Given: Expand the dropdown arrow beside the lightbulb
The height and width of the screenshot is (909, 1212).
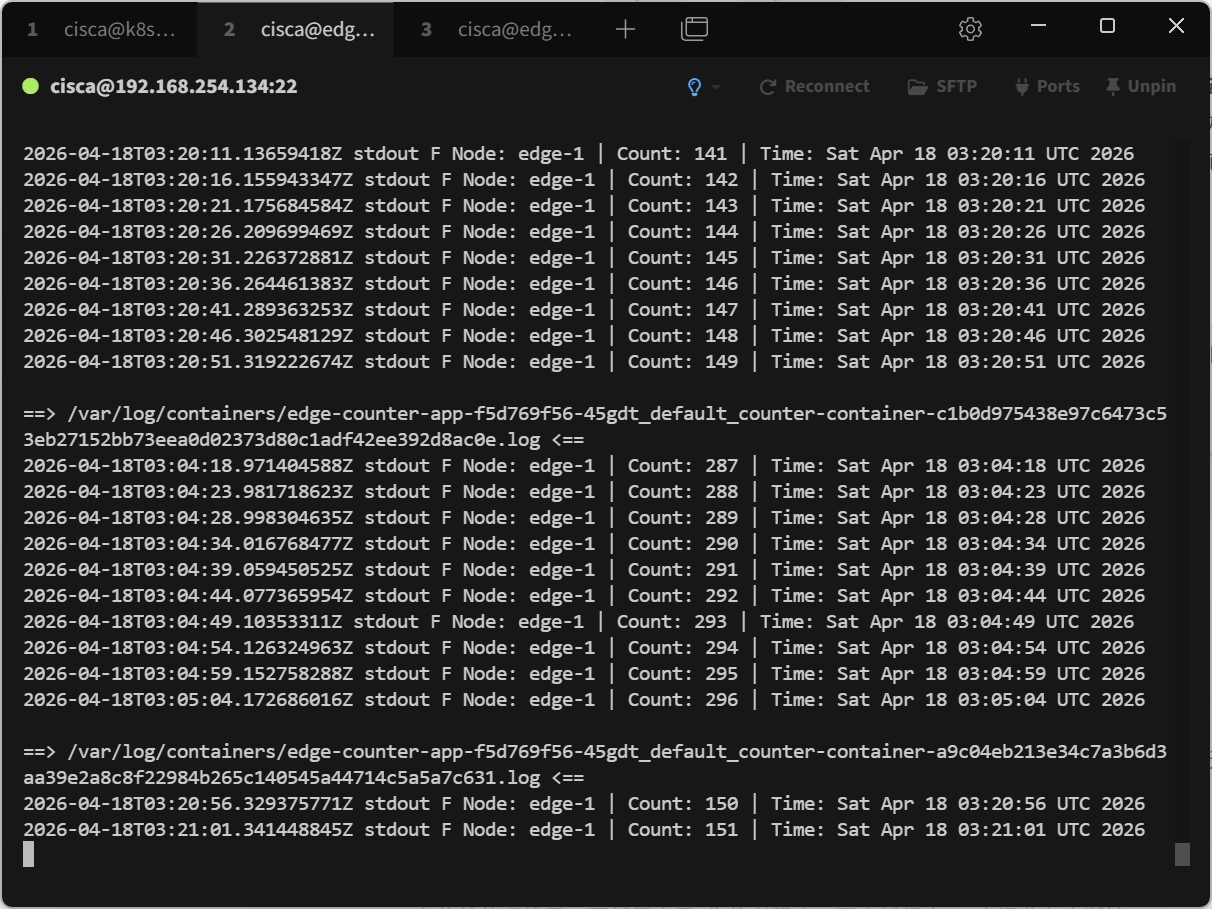Looking at the screenshot, I should [x=716, y=88].
